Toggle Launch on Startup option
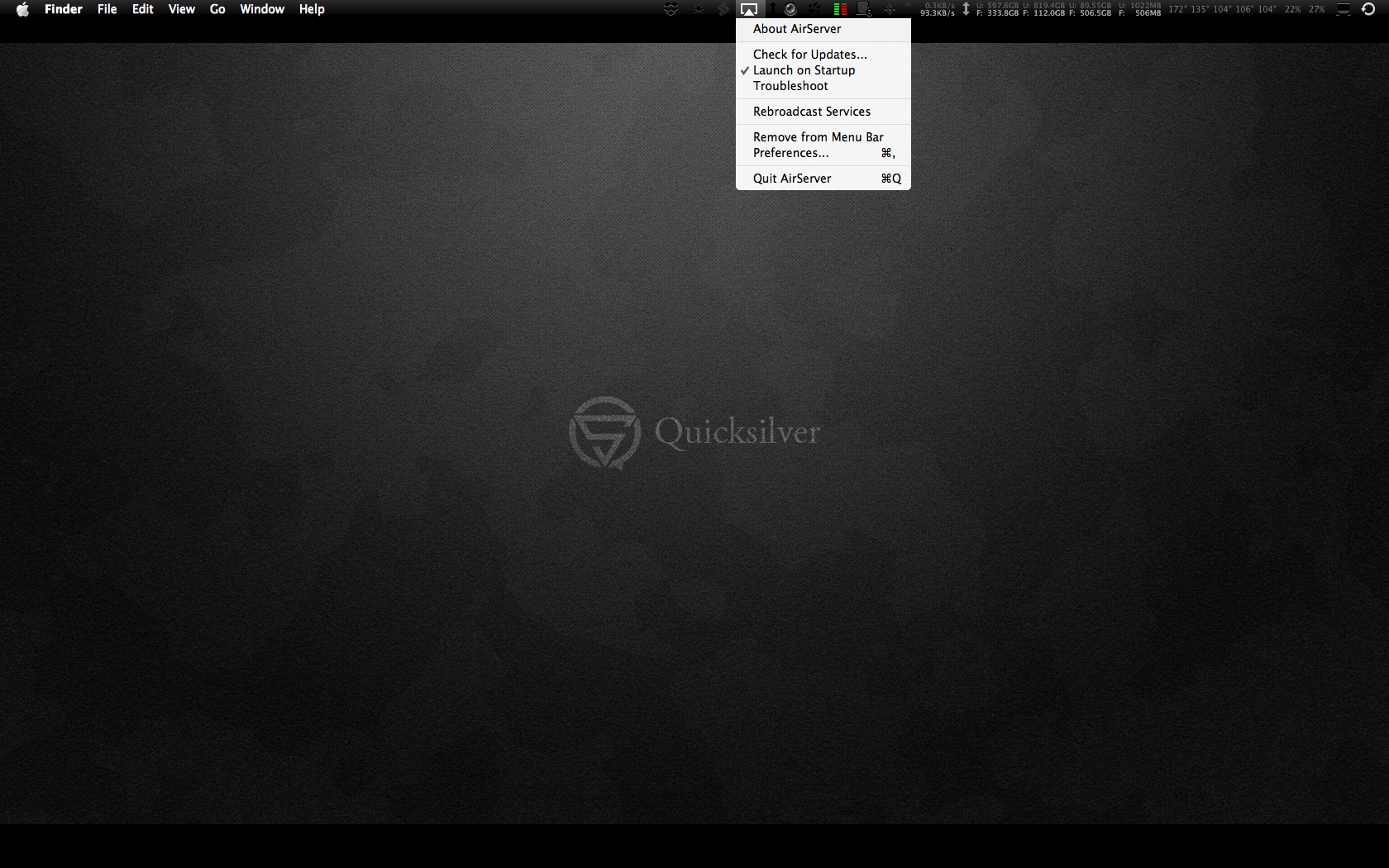 [x=823, y=70]
